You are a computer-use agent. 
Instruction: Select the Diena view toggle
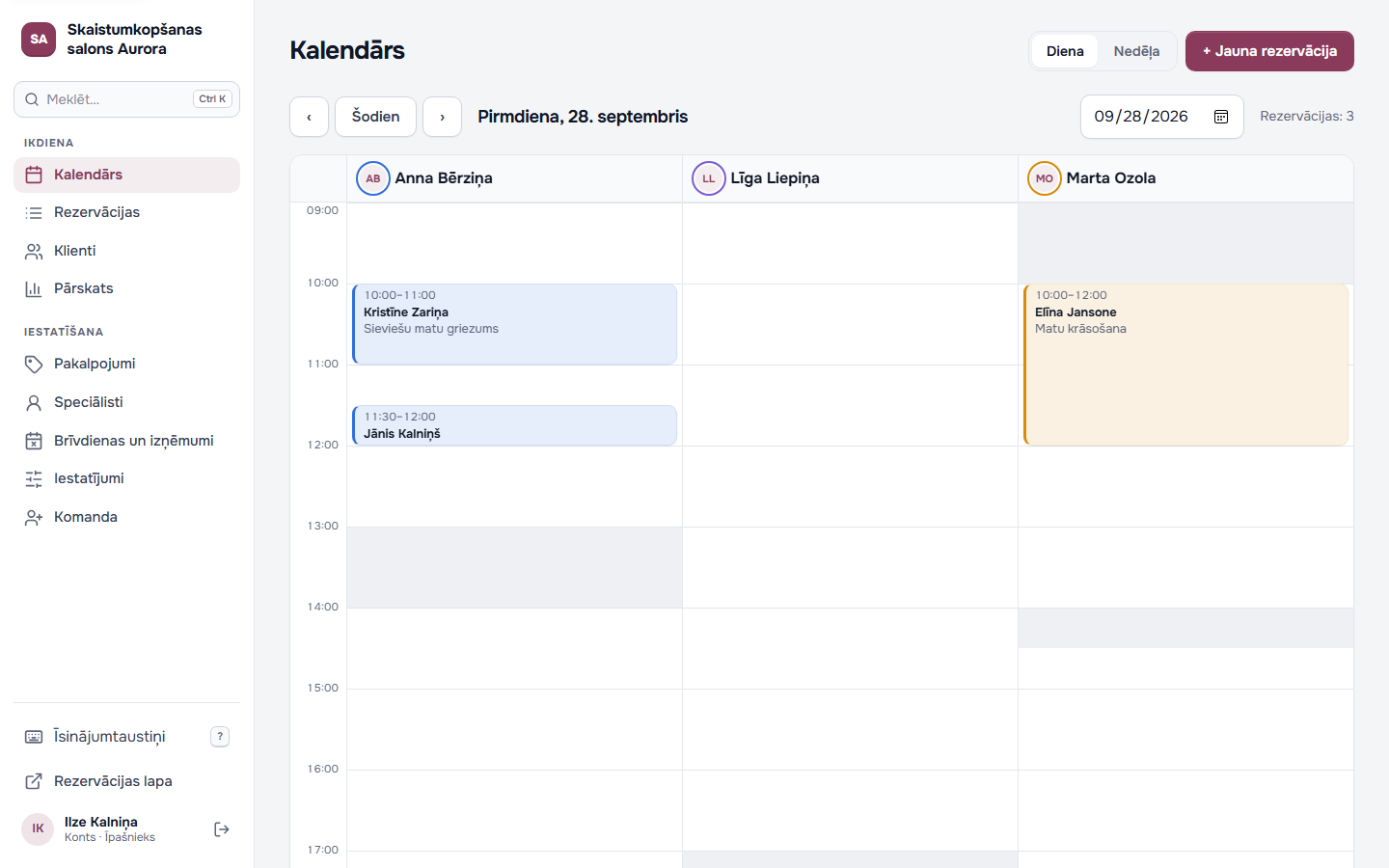(x=1065, y=51)
